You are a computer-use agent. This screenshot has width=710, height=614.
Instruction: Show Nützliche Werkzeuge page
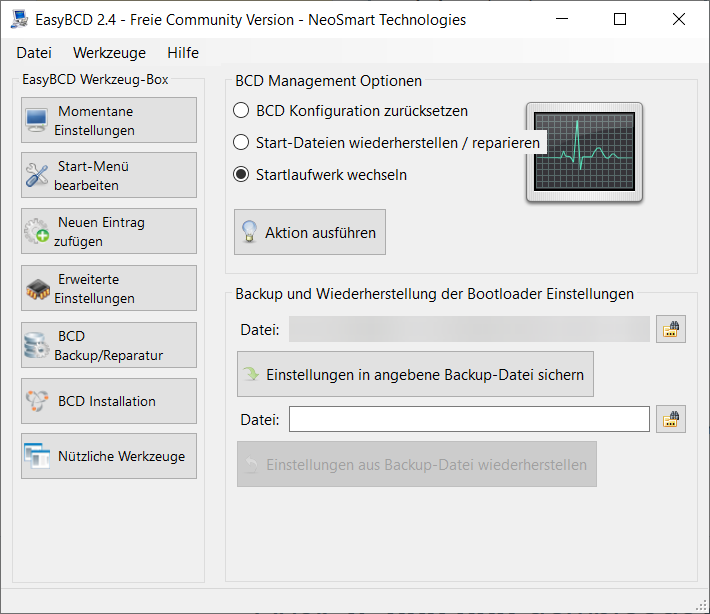point(109,456)
